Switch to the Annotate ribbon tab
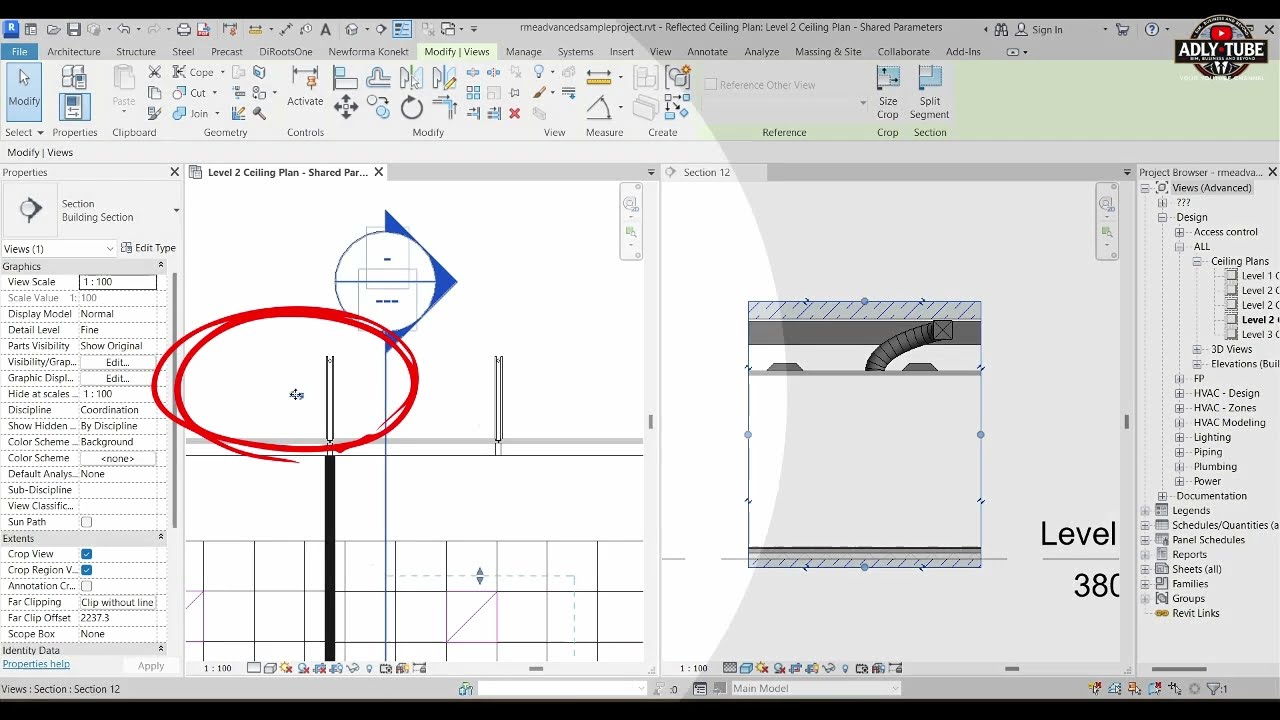1280x720 pixels. pos(707,51)
